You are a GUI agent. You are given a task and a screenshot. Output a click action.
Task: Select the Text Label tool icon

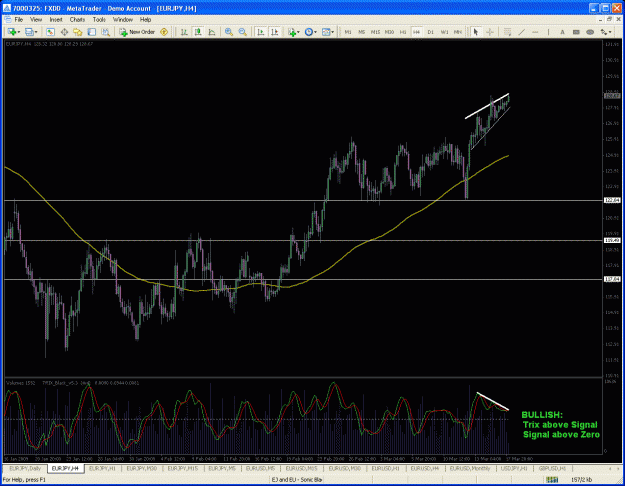click(x=576, y=32)
